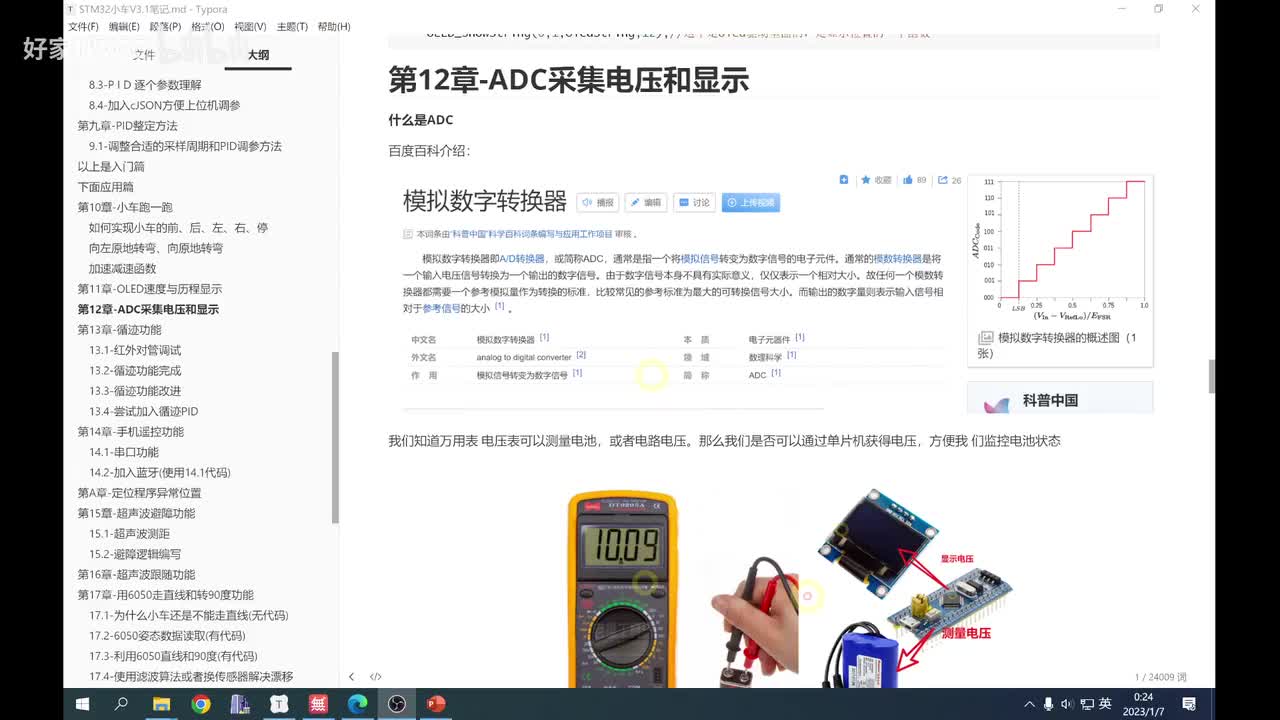Open 如何实现小车的前、后、左、右、停
The width and height of the screenshot is (1280, 720).
pos(178,228)
